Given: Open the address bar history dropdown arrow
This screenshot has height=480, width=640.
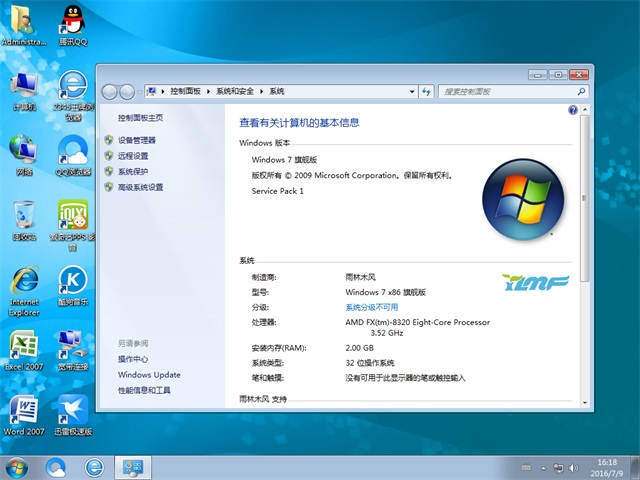Looking at the screenshot, I should coord(412,91).
